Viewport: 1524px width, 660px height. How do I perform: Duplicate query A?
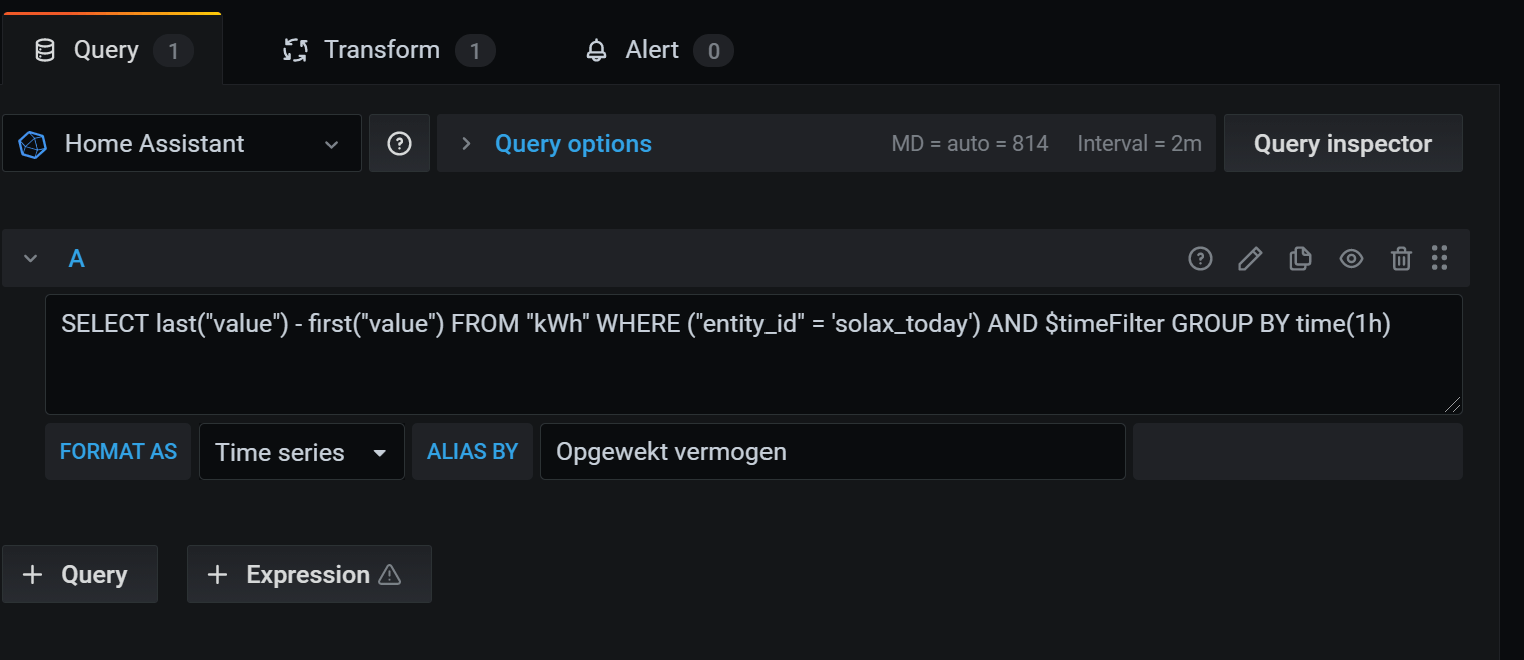click(x=1300, y=259)
